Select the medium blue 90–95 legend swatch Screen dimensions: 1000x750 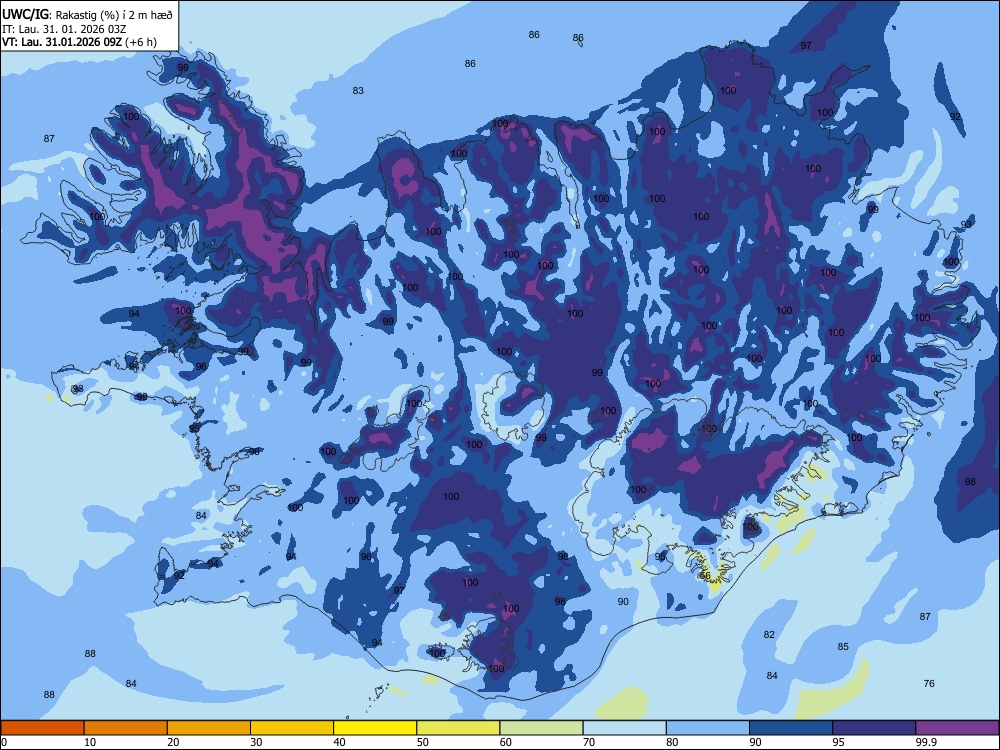(791, 728)
